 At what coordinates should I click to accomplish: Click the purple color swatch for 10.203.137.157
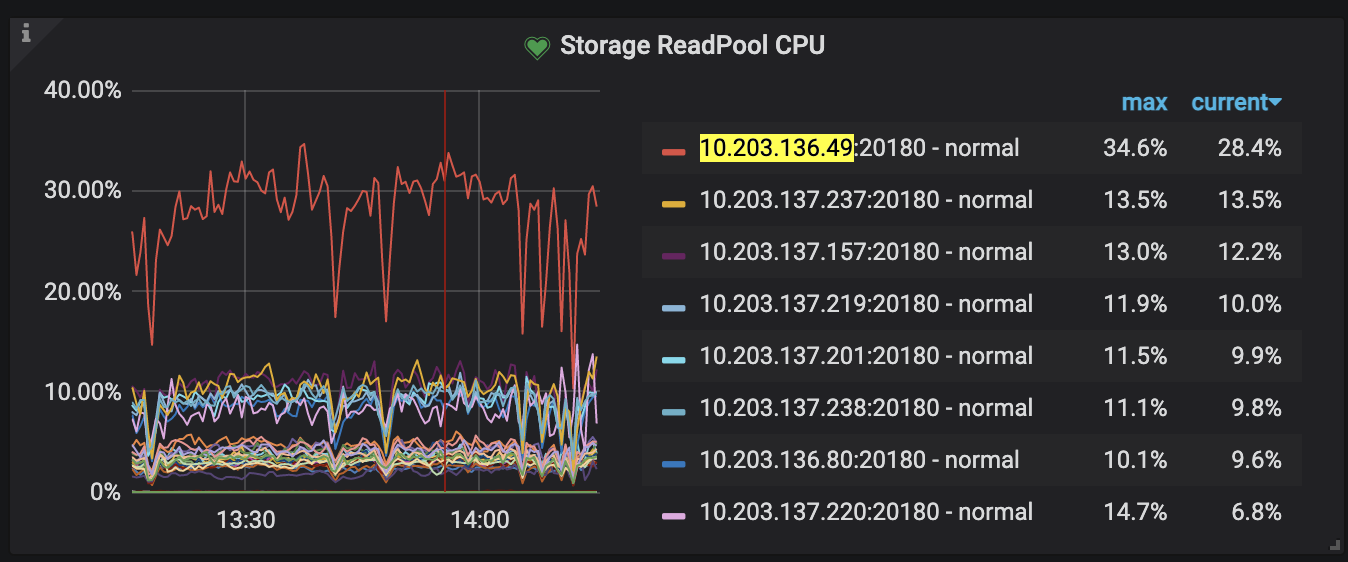[x=673, y=255]
